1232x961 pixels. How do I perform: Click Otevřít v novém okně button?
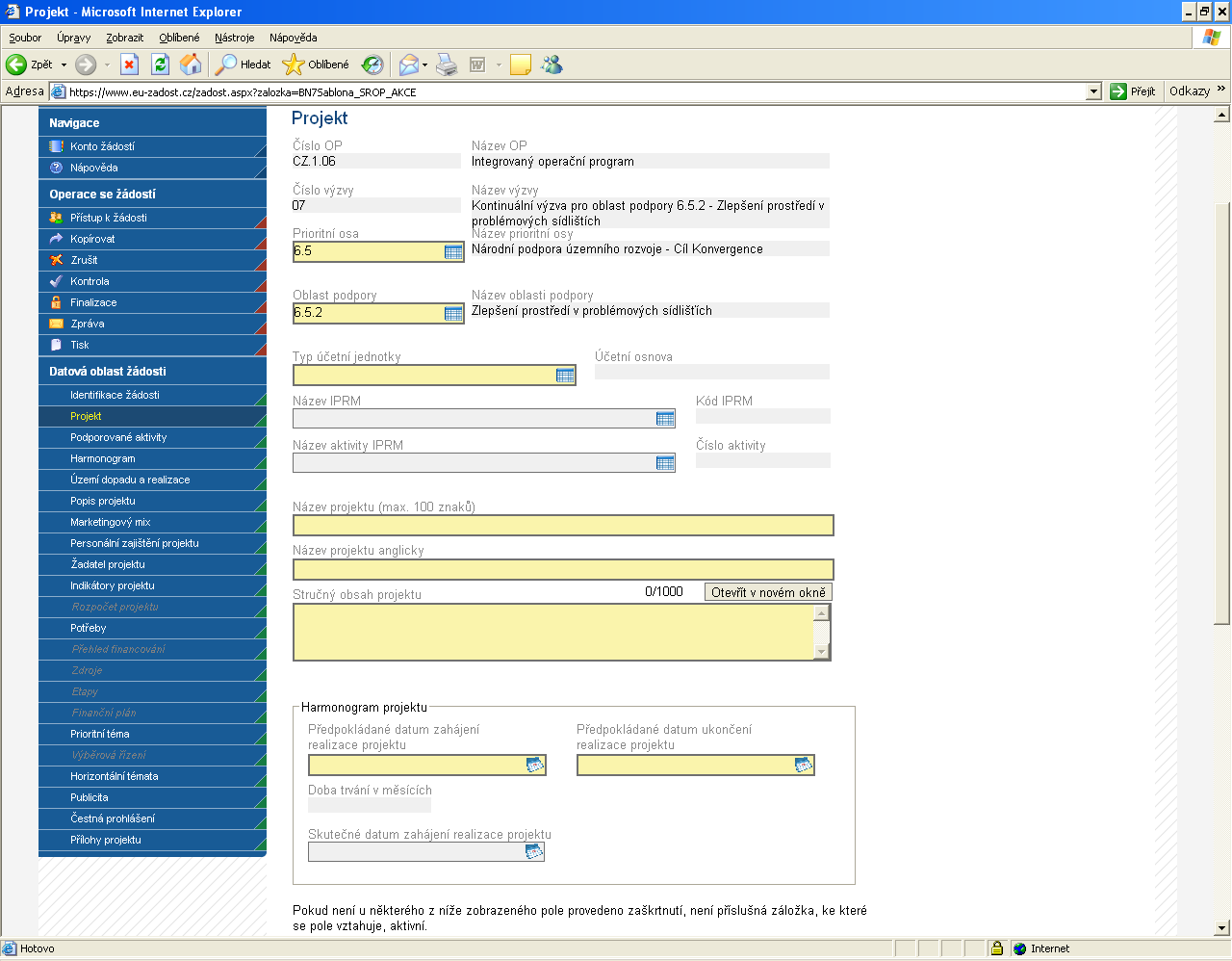tap(768, 592)
